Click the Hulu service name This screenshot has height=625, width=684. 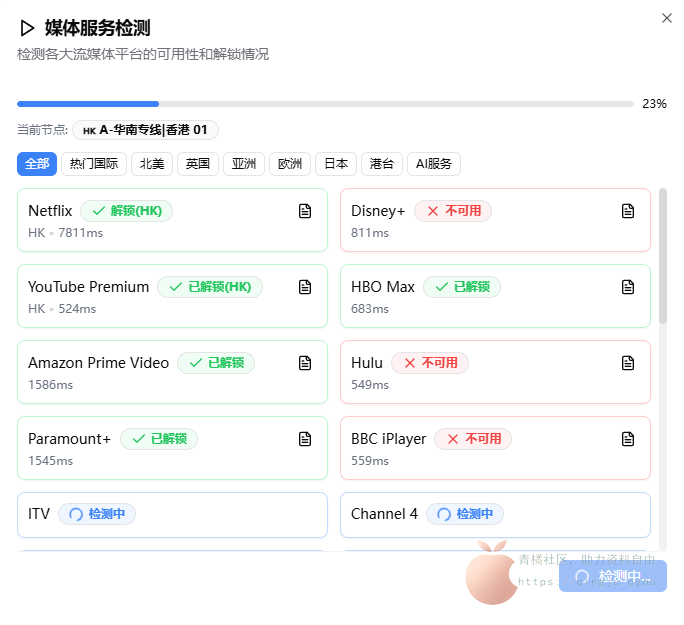coord(367,363)
